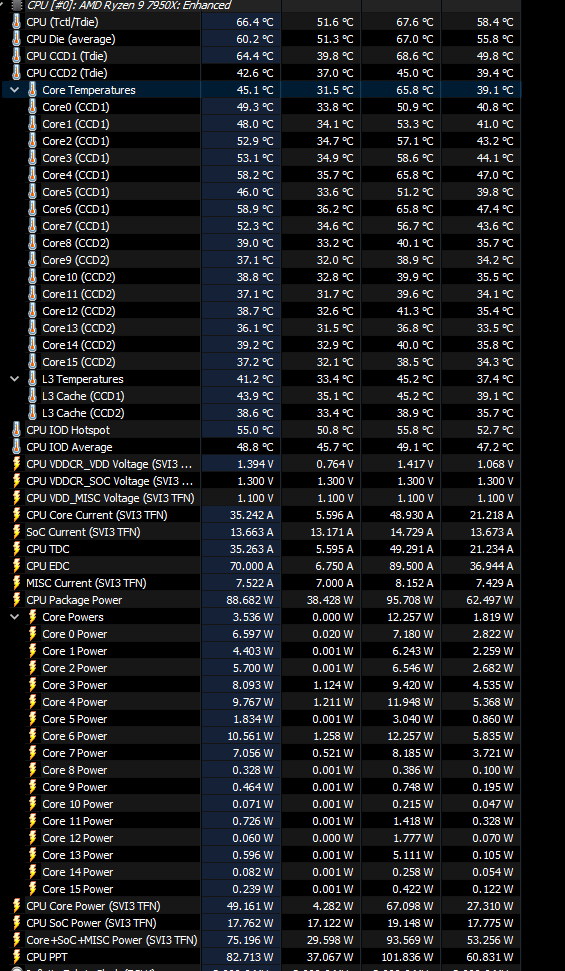Image resolution: width=565 pixels, height=971 pixels.
Task: Select the Core7 (CCD1) sensor row
Action: point(260,226)
